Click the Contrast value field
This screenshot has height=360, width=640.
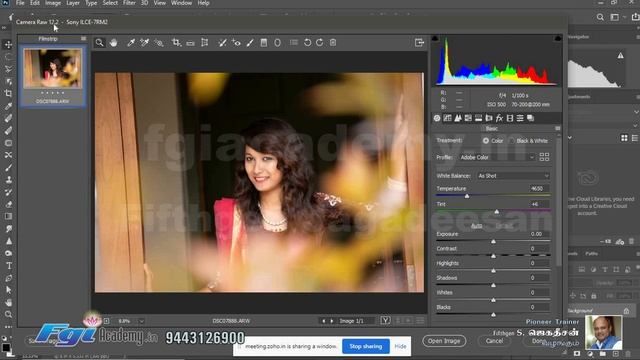click(x=538, y=249)
